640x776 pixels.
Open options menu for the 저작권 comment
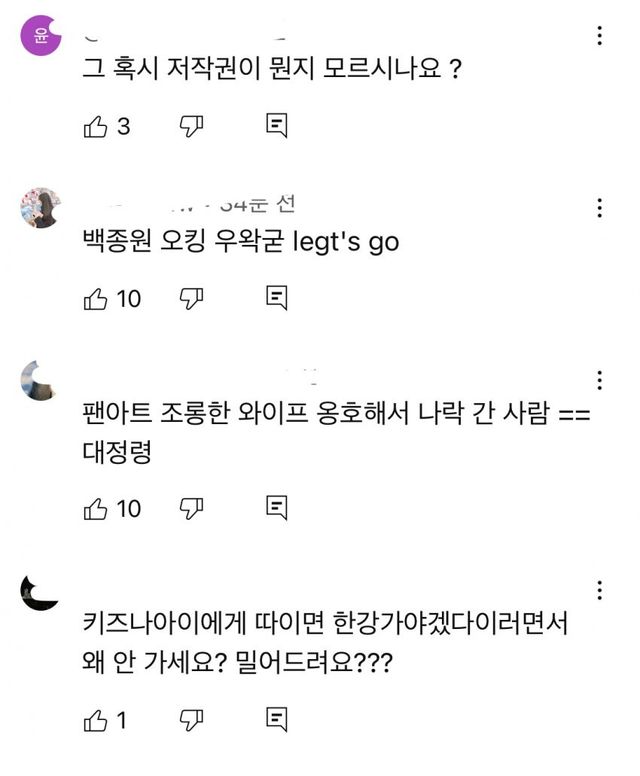pyautogui.click(x=599, y=36)
